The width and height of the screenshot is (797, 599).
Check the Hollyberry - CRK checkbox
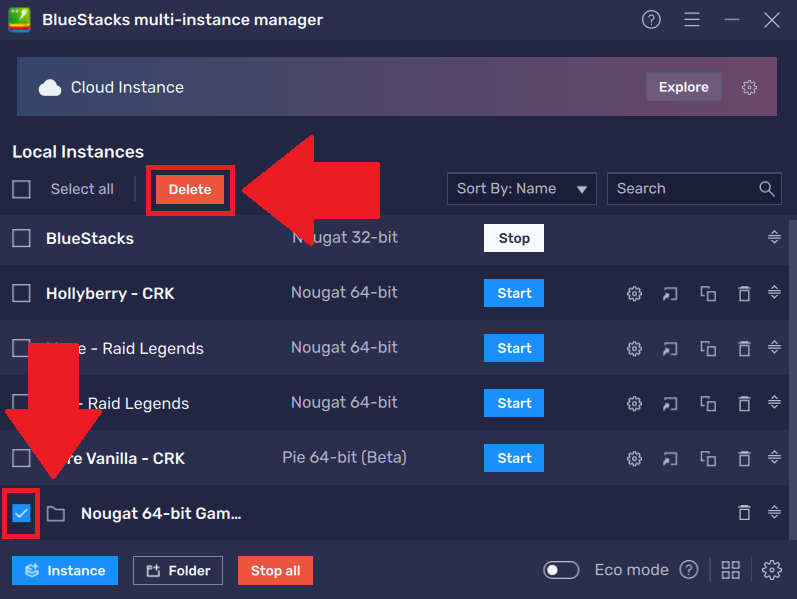tap(21, 293)
